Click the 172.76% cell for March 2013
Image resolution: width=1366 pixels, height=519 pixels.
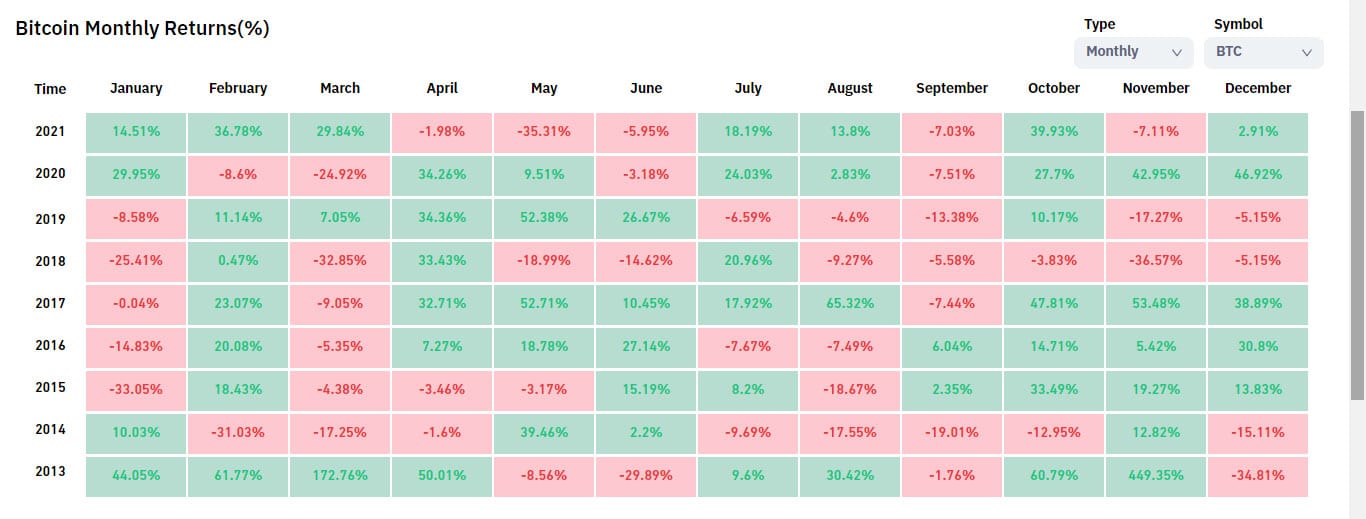pos(340,476)
